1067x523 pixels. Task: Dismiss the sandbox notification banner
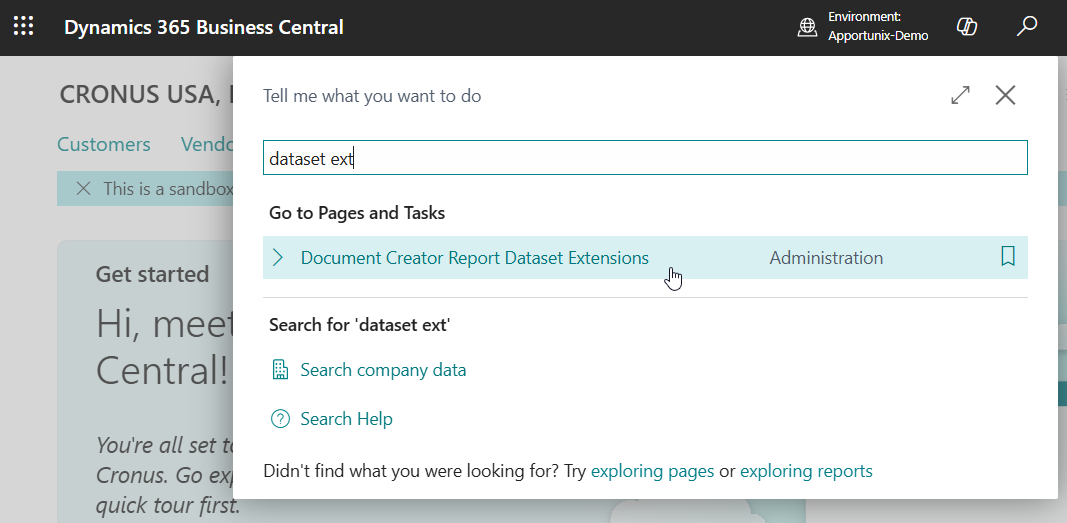pos(84,188)
